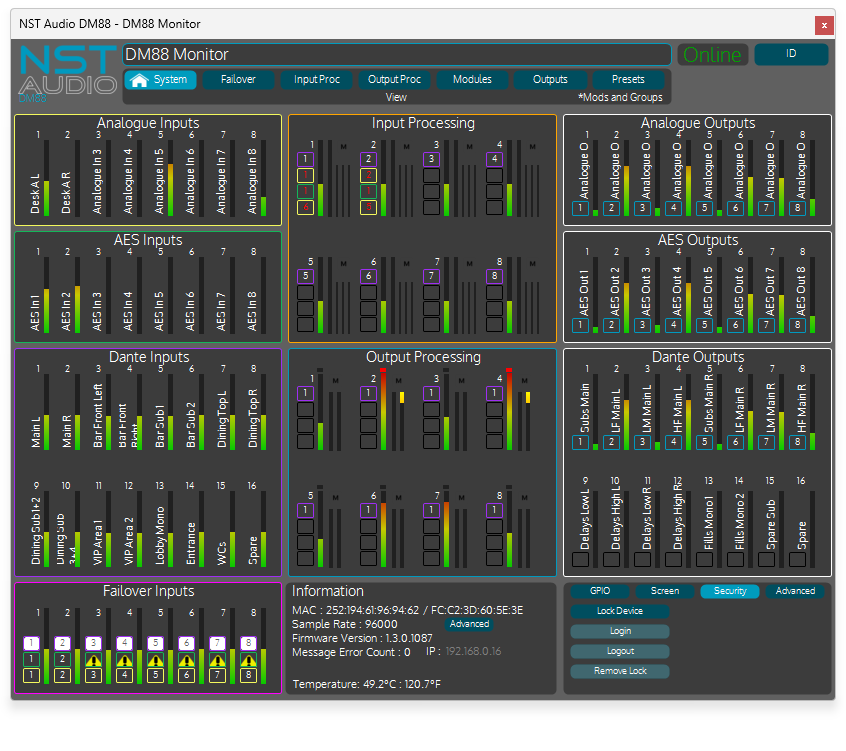Open the Output Proc tab

tap(394, 80)
